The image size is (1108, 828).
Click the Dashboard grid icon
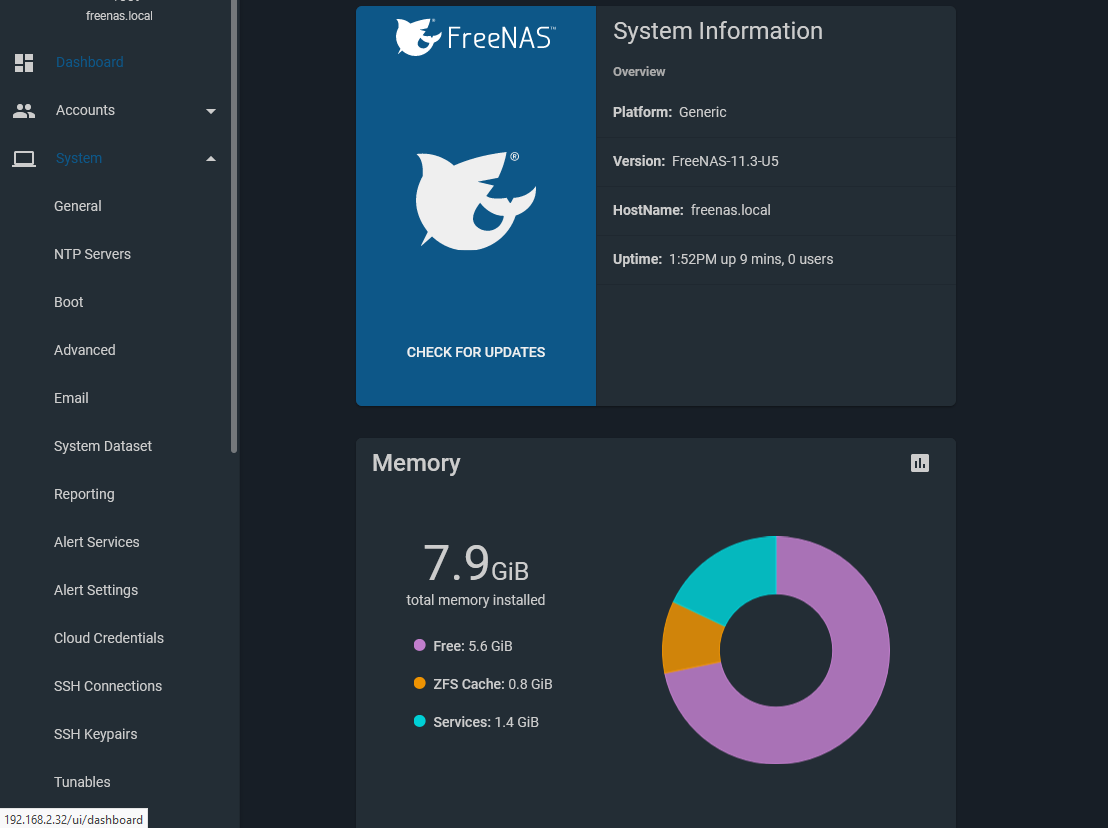point(24,63)
